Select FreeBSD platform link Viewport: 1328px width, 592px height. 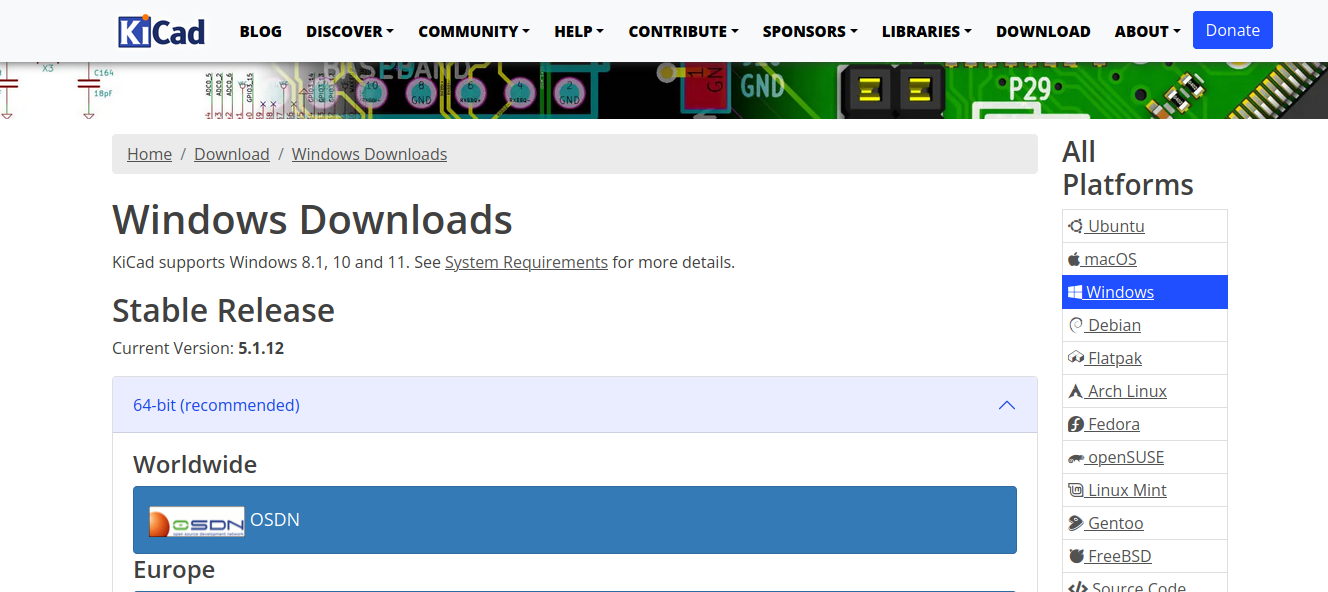click(x=1119, y=556)
